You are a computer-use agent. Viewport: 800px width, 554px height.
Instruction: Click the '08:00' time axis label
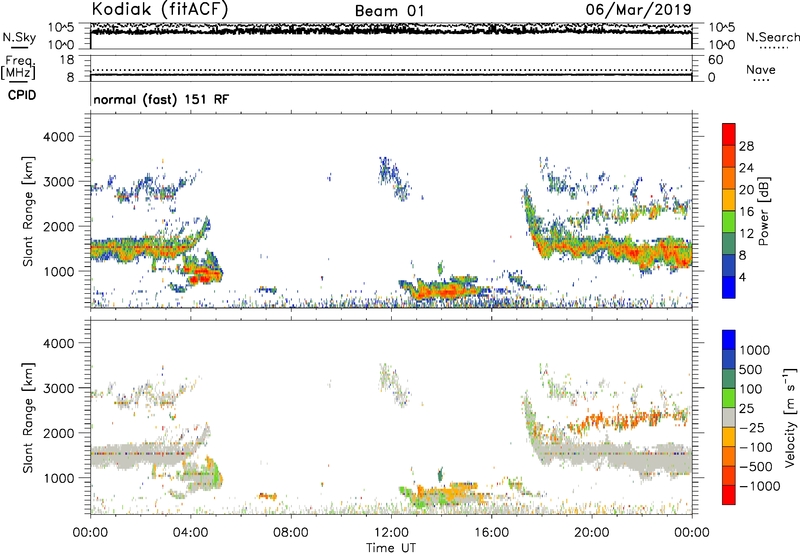tap(291, 533)
